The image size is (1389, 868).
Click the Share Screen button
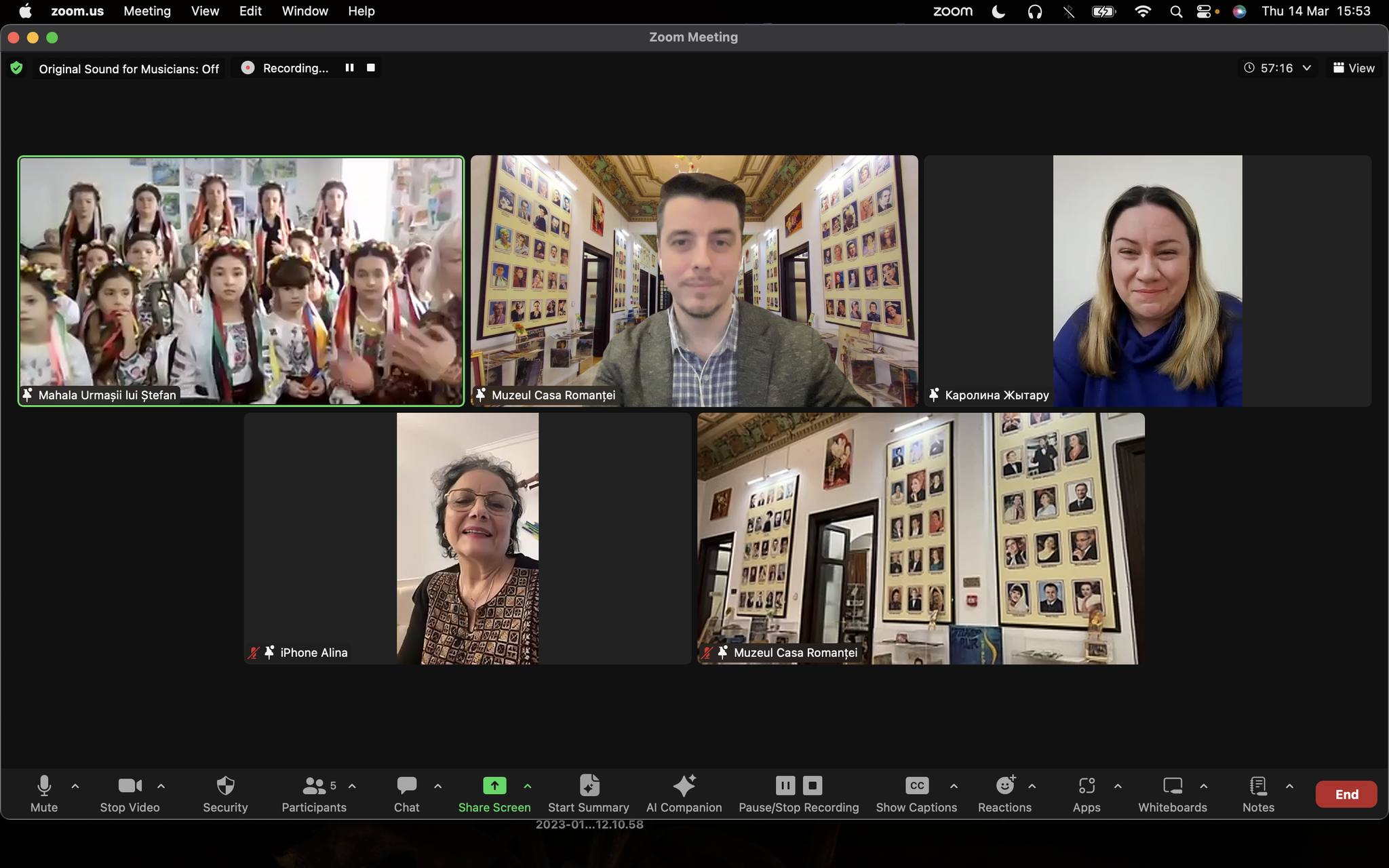(x=494, y=786)
